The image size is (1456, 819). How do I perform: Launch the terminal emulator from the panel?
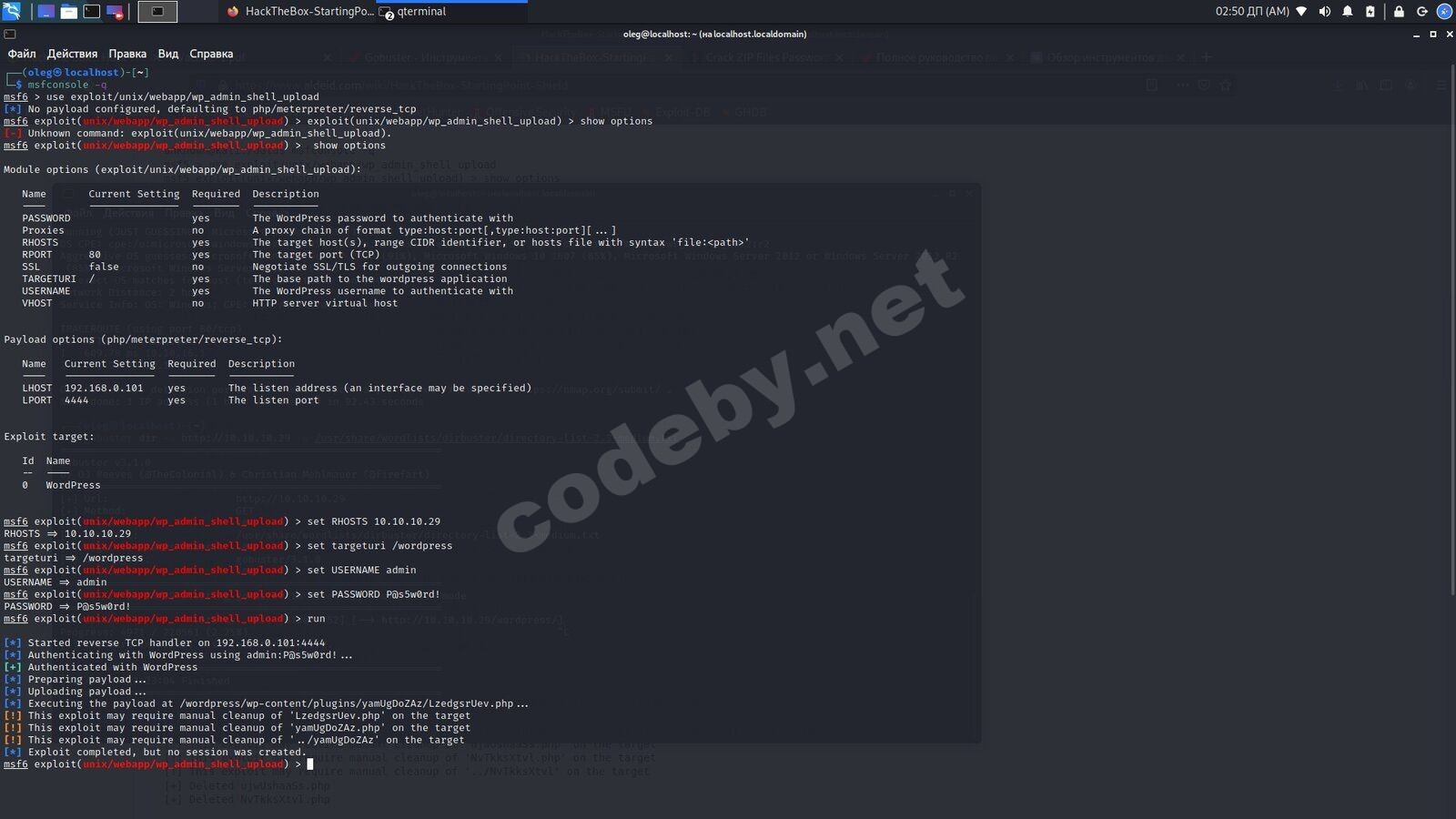click(x=92, y=12)
